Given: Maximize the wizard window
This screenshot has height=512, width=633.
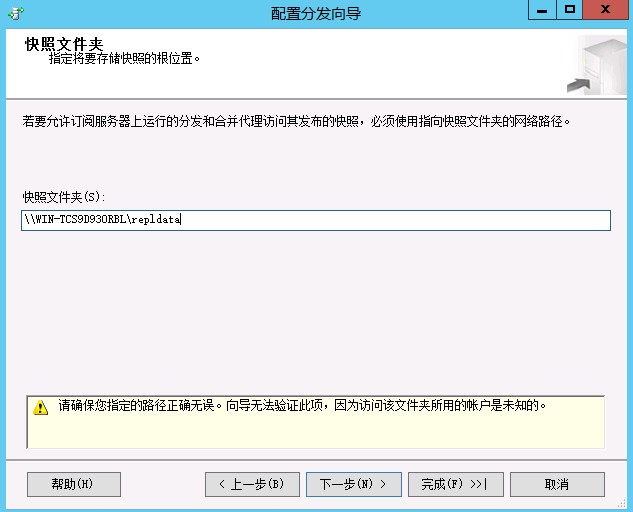Looking at the screenshot, I should pyautogui.click(x=570, y=10).
